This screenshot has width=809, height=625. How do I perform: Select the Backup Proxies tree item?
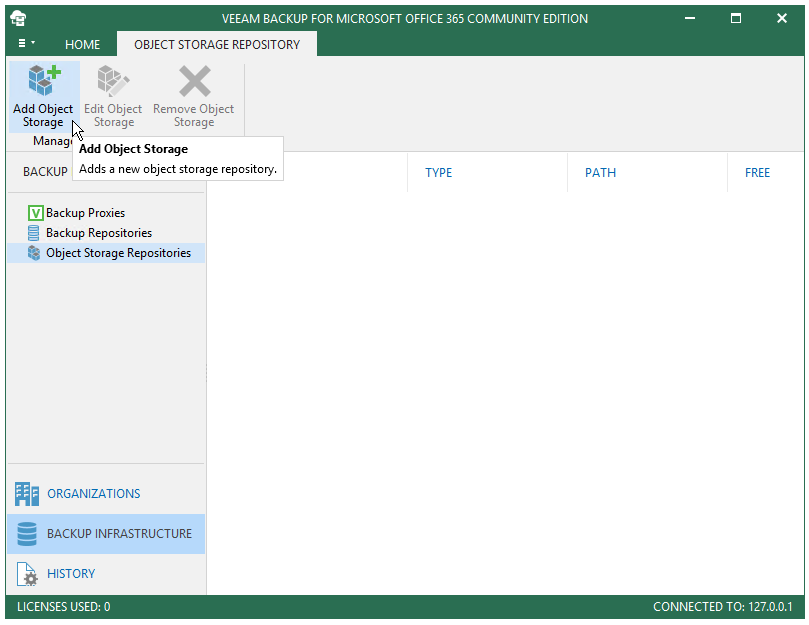(85, 213)
